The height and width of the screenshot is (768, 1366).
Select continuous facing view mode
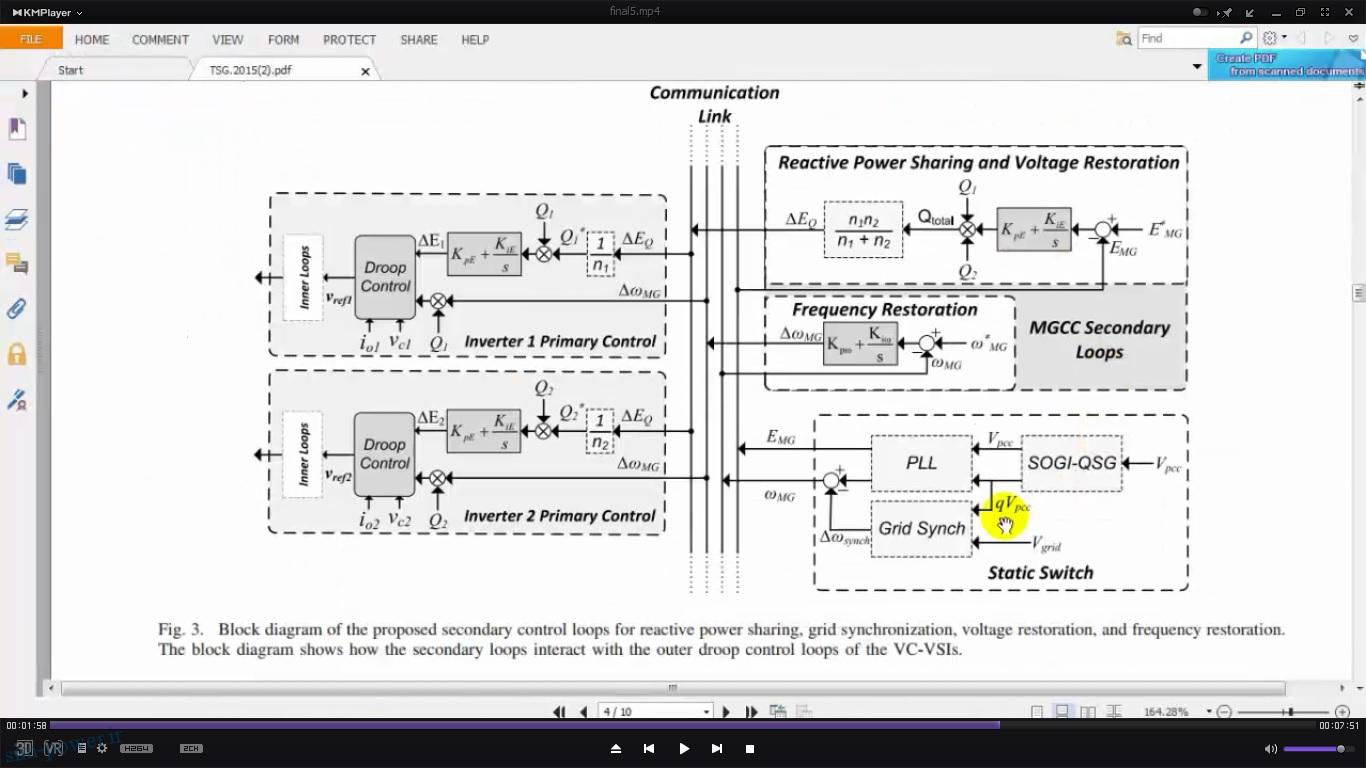point(1113,712)
